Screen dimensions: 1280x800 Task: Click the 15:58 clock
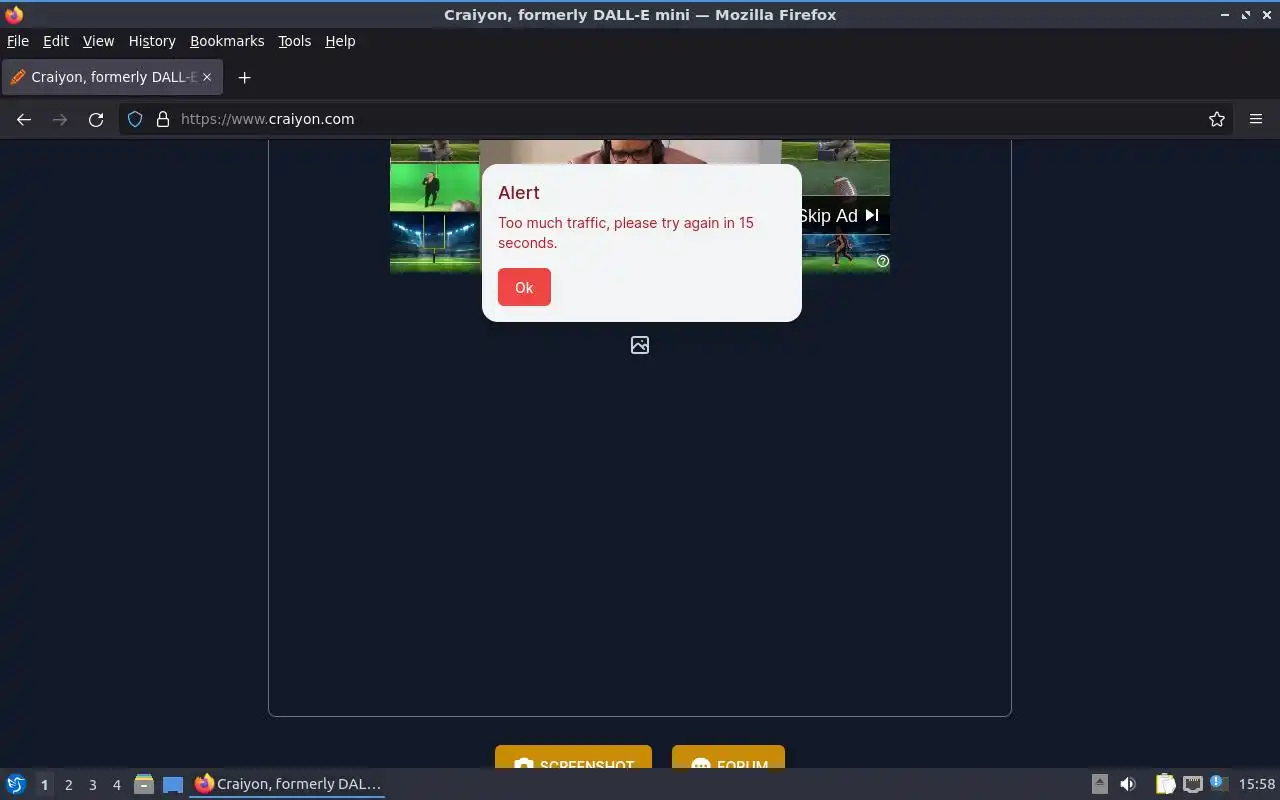1257,784
